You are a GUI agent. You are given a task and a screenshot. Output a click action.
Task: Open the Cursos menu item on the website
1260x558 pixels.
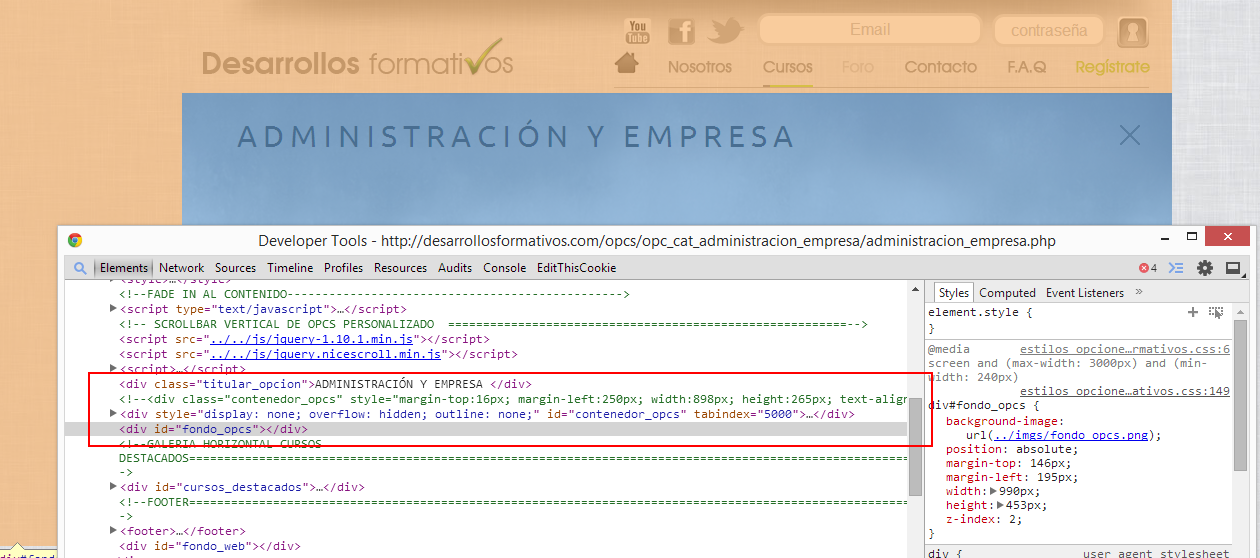pos(788,67)
